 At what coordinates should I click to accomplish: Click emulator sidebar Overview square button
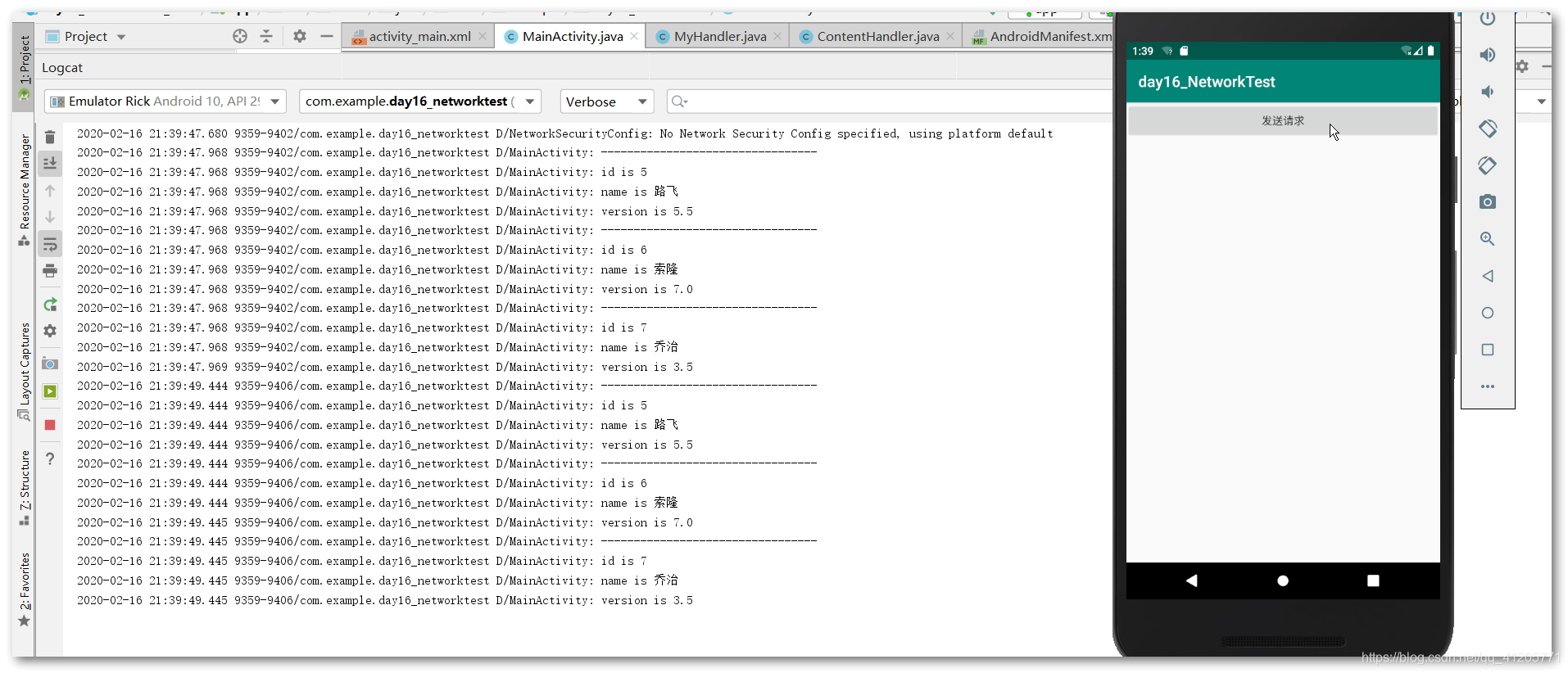click(1488, 350)
